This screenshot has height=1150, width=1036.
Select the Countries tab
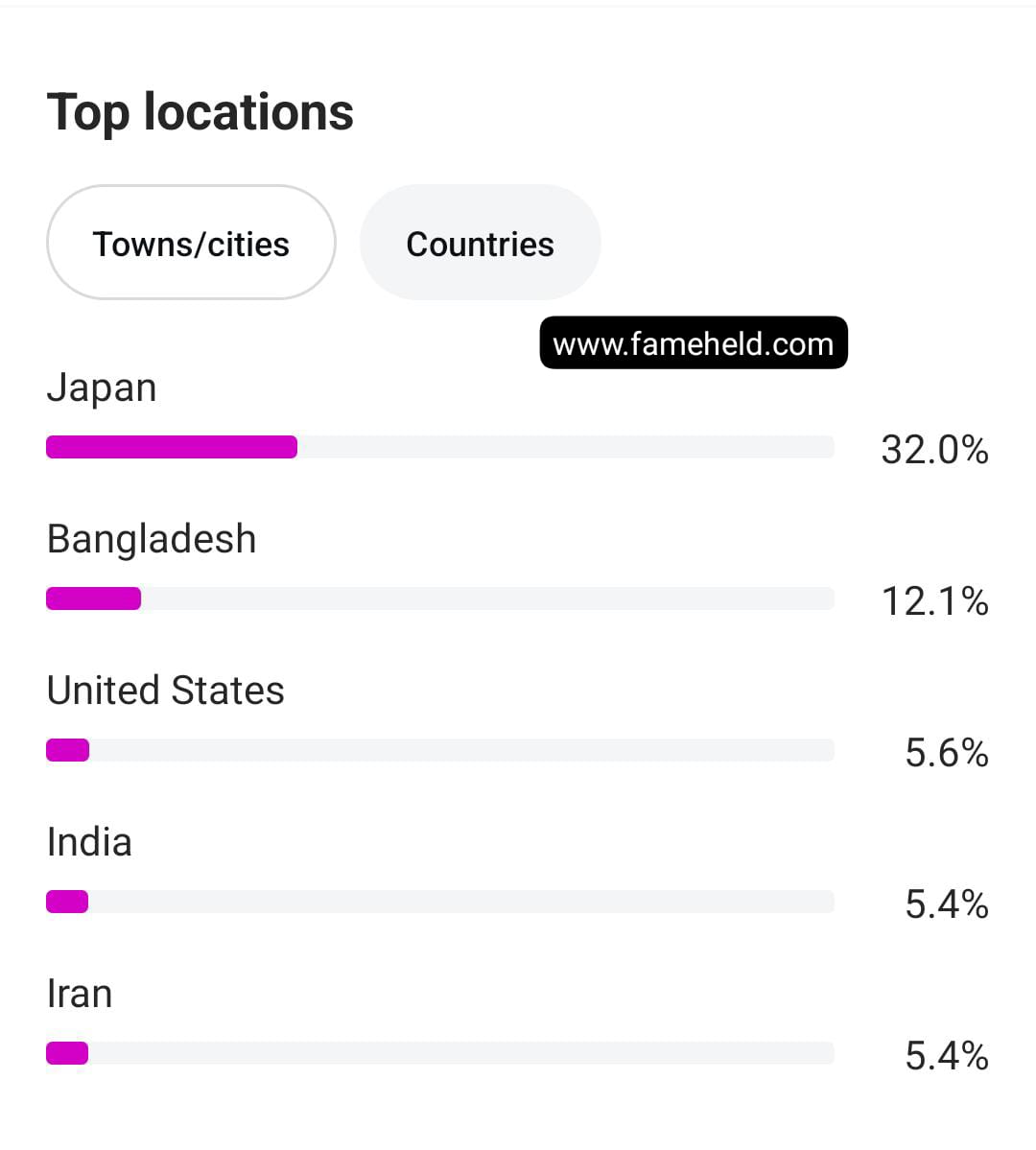coord(480,244)
